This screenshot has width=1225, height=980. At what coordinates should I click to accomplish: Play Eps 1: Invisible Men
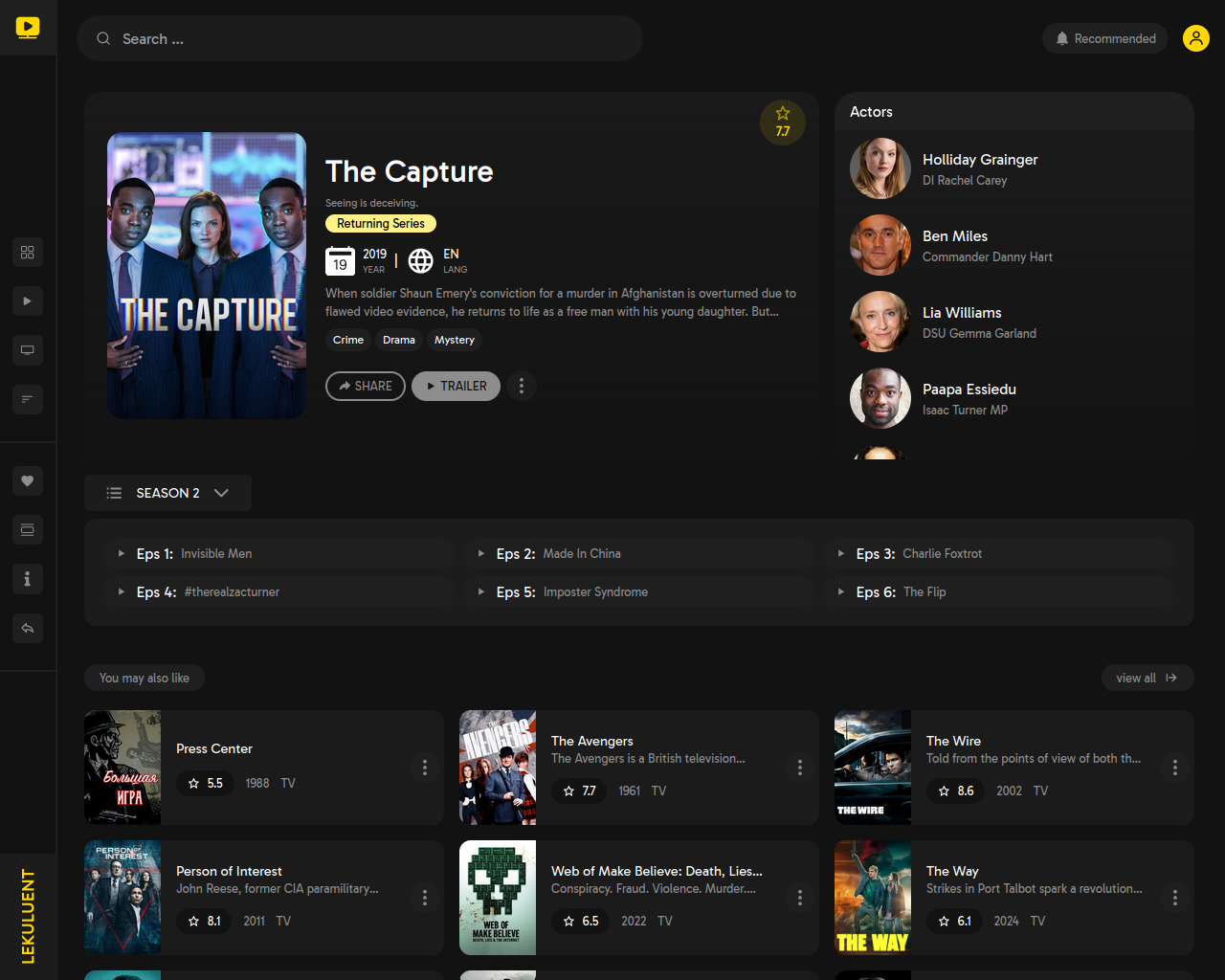(278, 553)
